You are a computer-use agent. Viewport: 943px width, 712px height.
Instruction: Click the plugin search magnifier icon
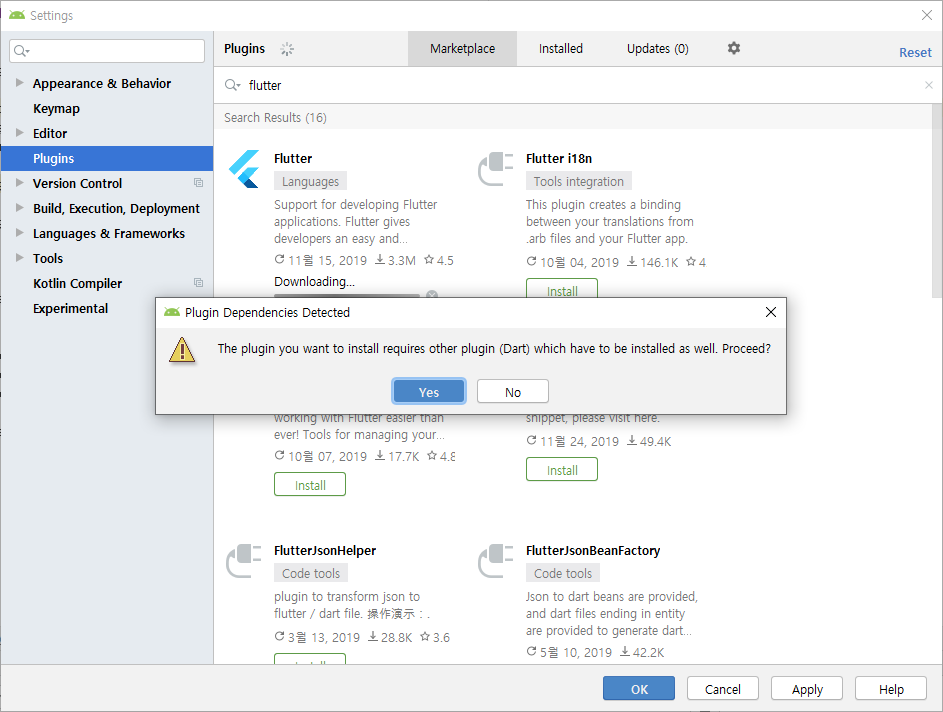click(232, 85)
